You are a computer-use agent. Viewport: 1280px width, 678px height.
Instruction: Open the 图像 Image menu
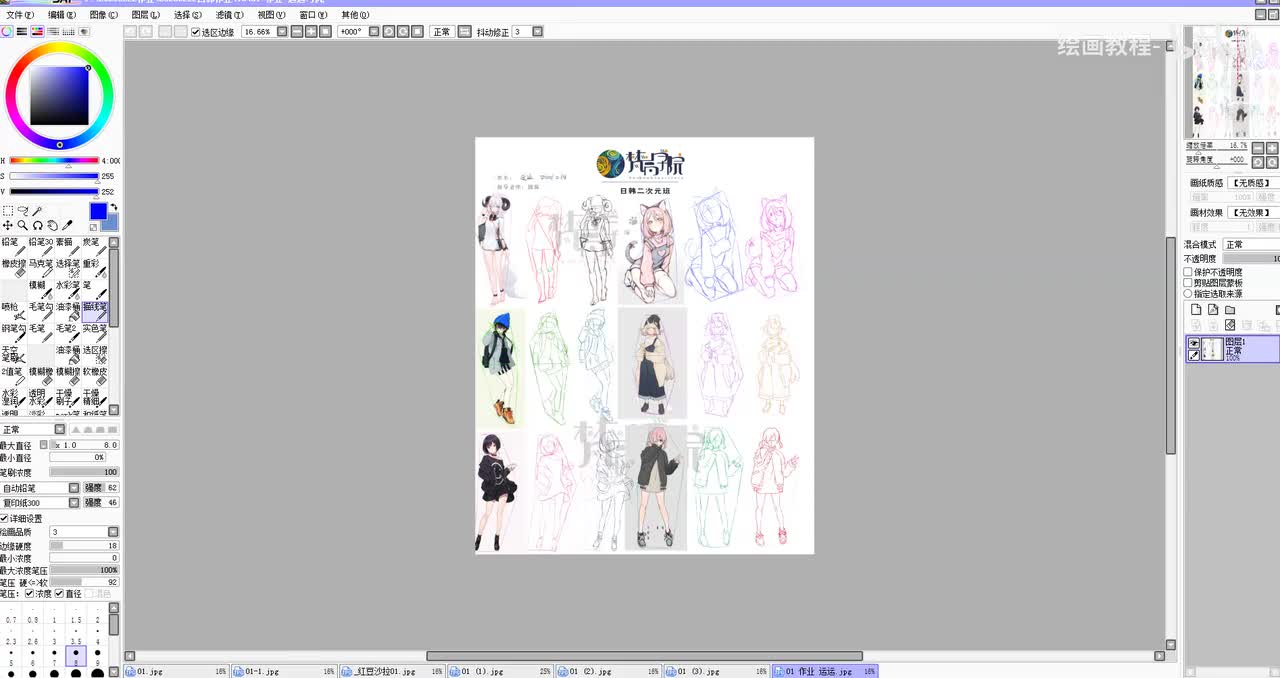[103, 15]
